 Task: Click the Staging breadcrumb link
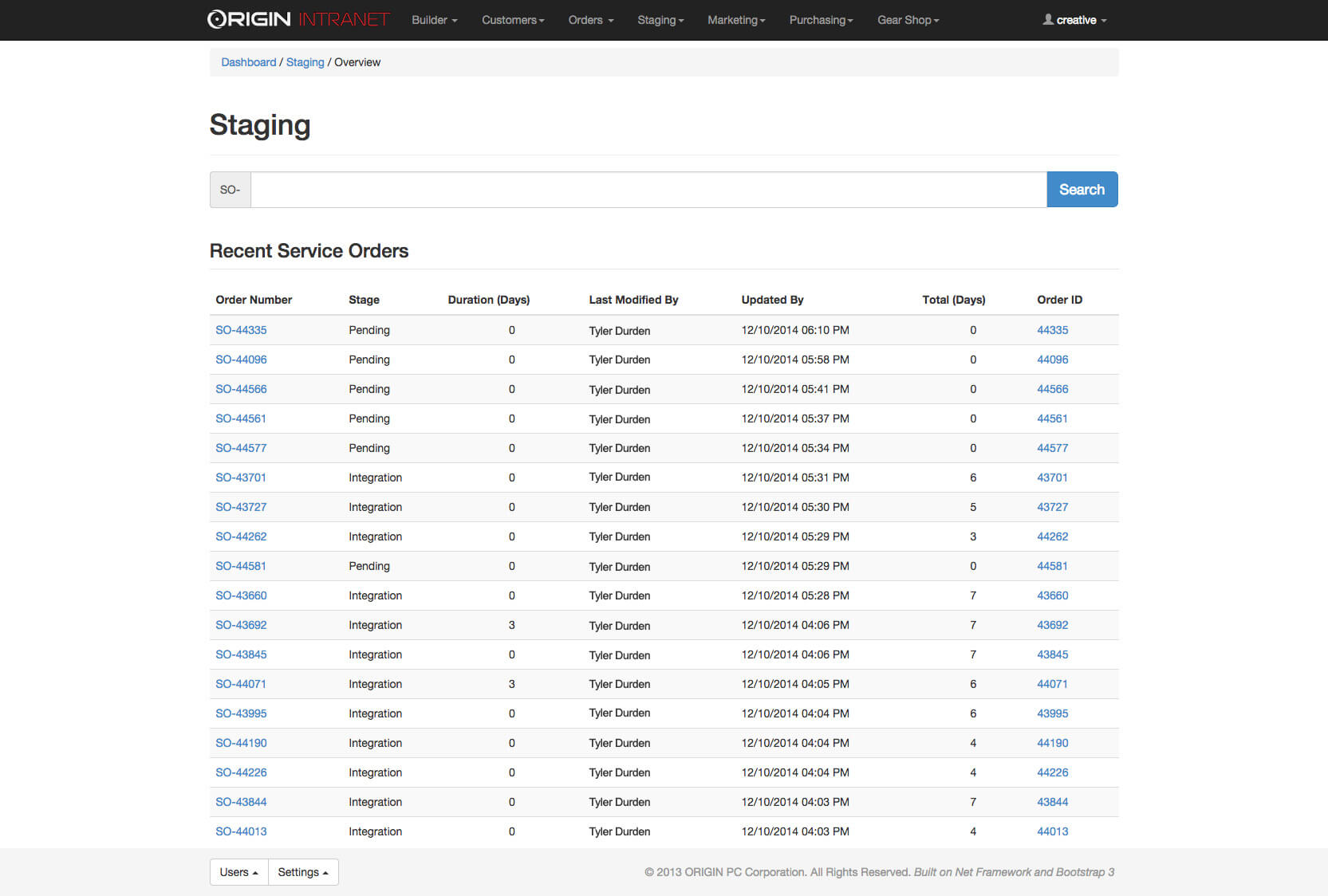(305, 62)
